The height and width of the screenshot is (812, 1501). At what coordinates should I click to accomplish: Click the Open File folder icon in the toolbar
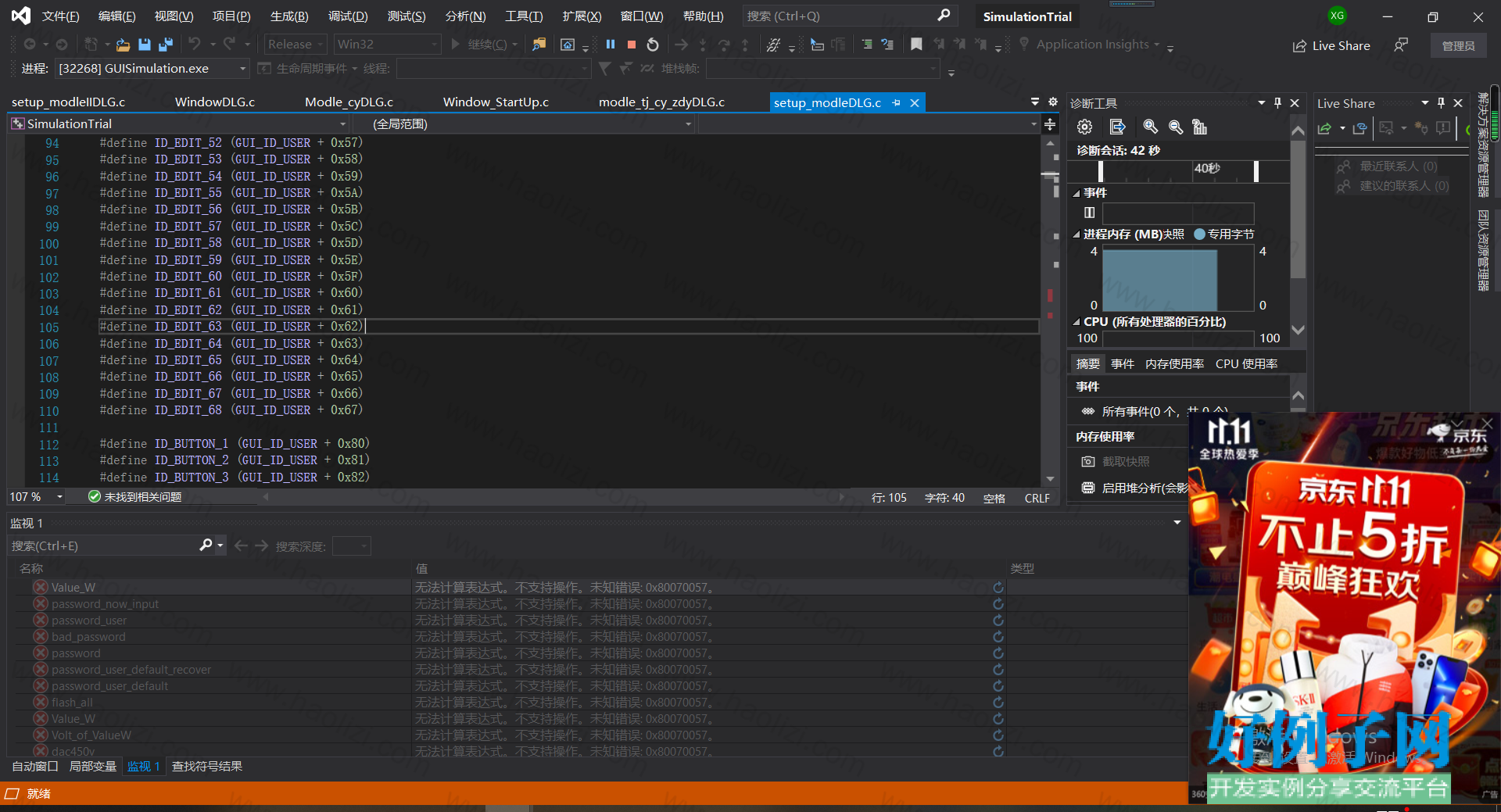pyautogui.click(x=123, y=45)
